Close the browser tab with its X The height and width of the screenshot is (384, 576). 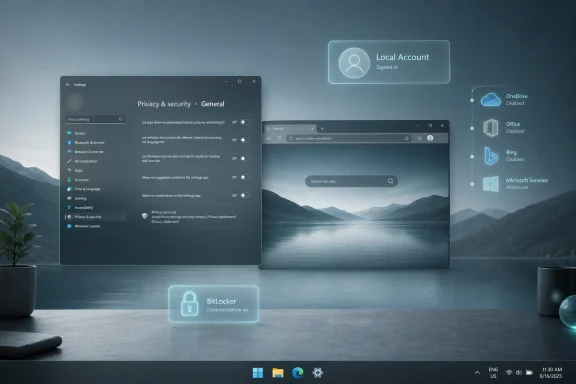[312, 129]
